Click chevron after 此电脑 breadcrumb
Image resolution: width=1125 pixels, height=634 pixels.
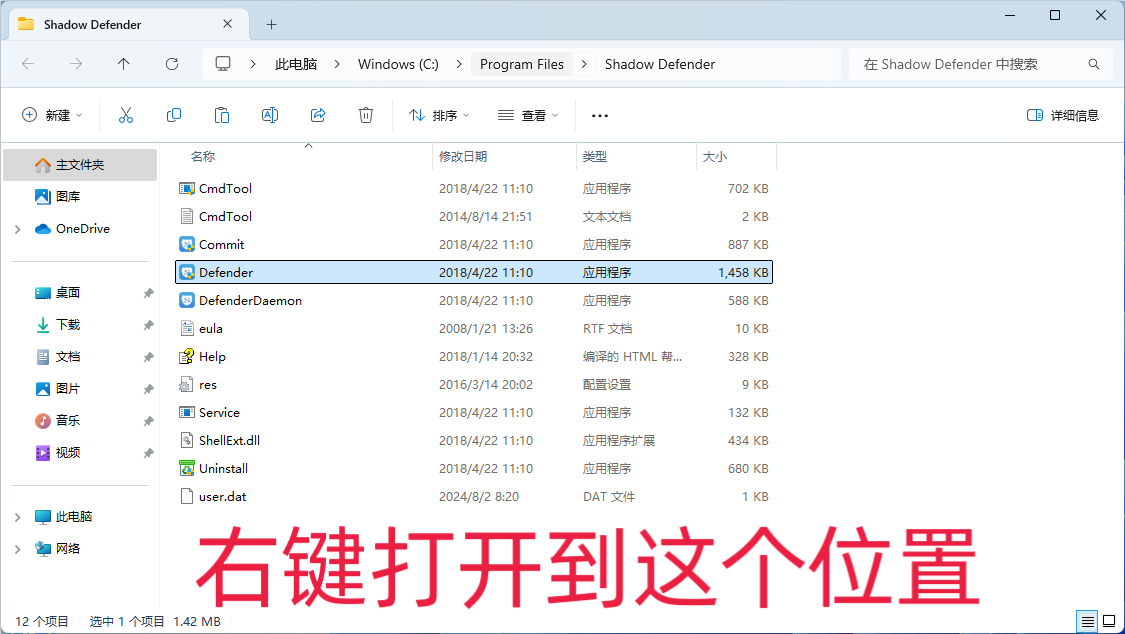pos(336,64)
